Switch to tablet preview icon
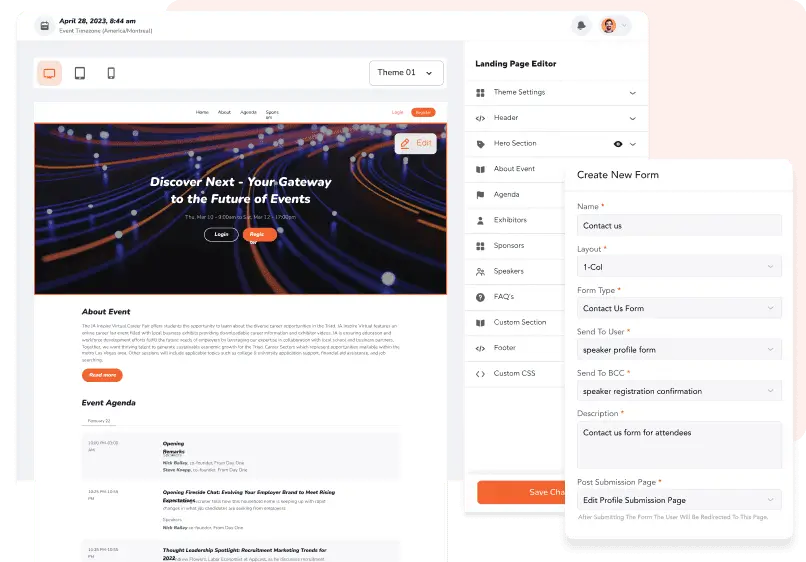The width and height of the screenshot is (806, 562). point(80,73)
